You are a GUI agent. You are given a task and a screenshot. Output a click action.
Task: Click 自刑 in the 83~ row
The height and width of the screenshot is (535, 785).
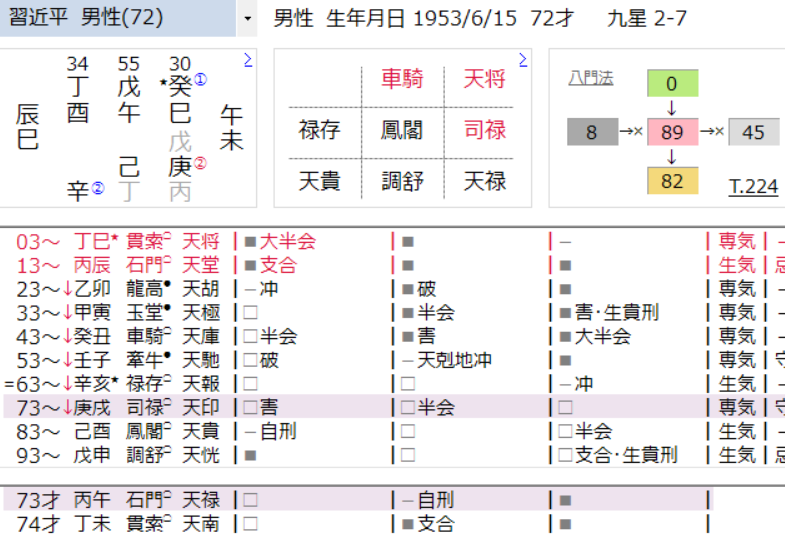click(278, 431)
